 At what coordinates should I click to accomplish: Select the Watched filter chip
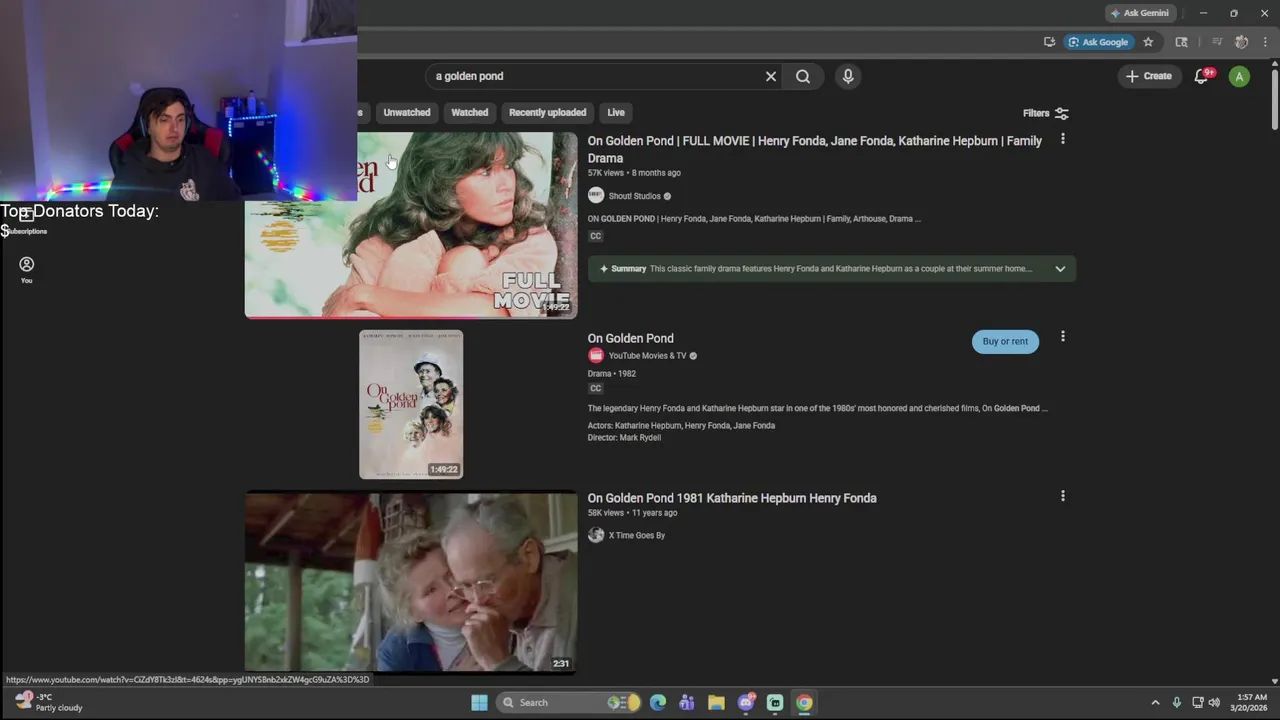click(x=470, y=112)
